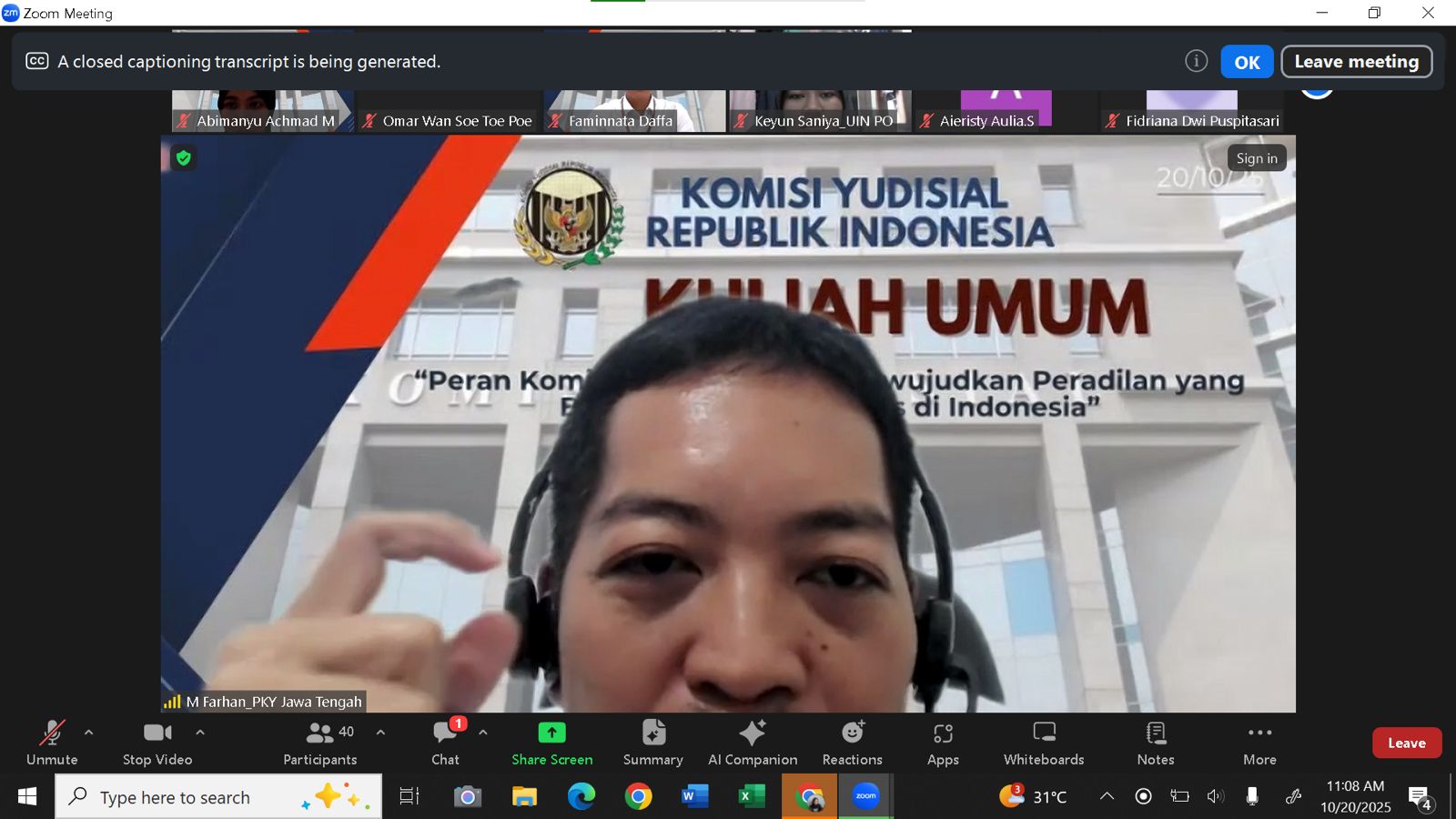Open the Notes panel
Screen dimensions: 1456x819
1156,743
